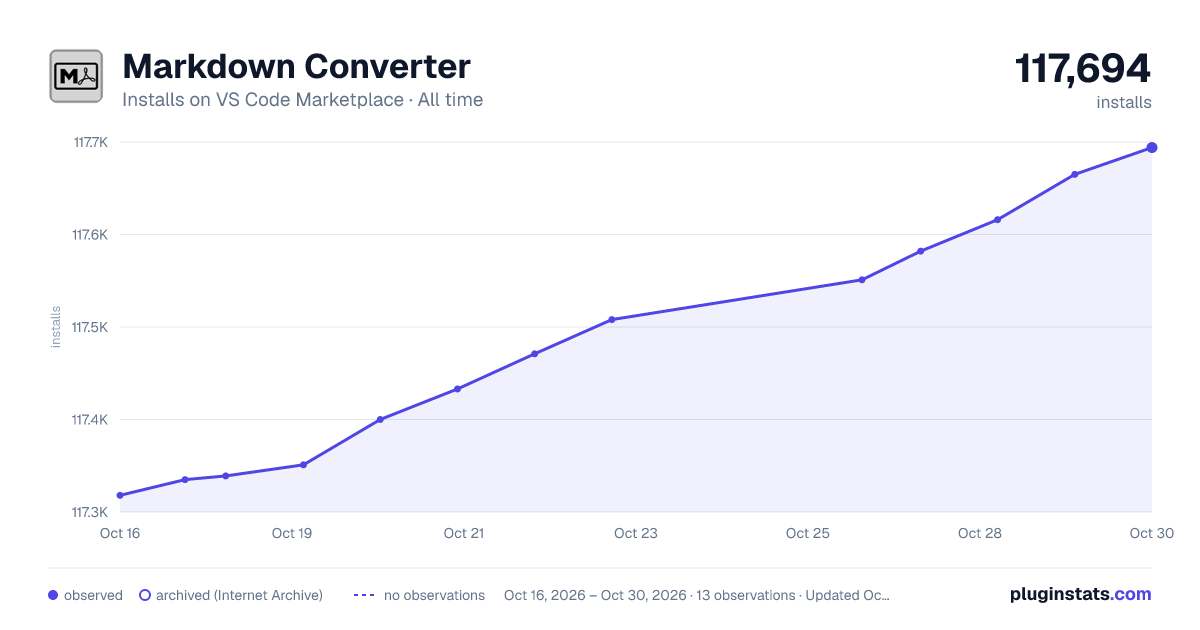The image size is (1200, 630).
Task: Click the data point just left of Oct 23
Action: [x=612, y=320]
